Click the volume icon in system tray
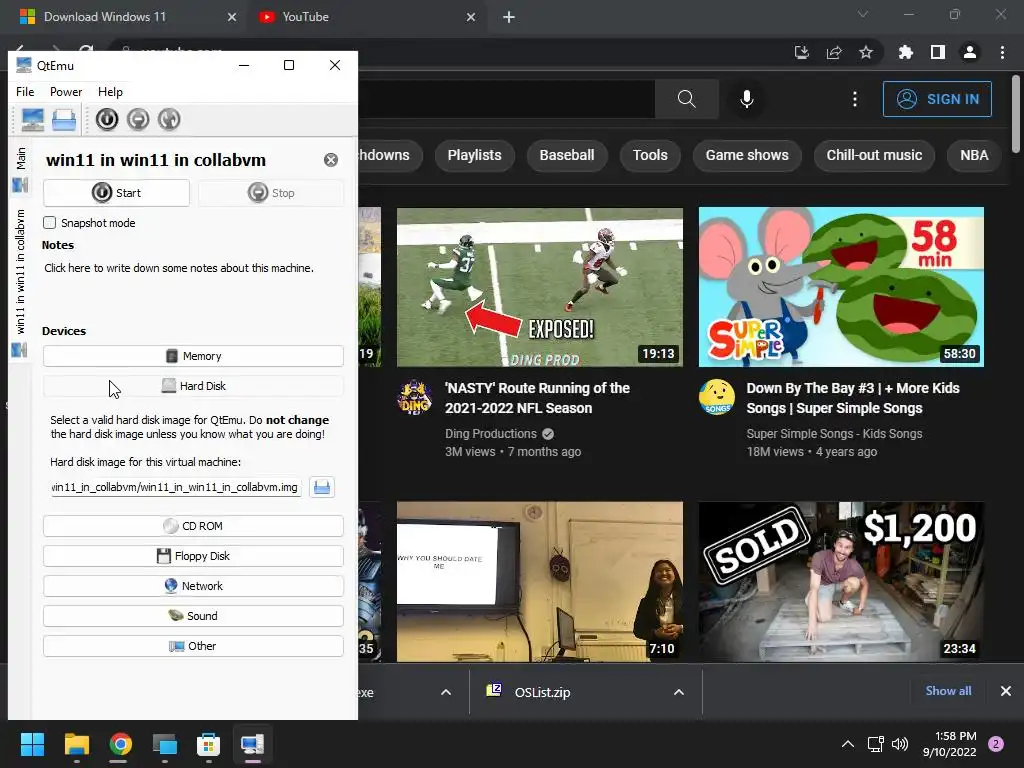The height and width of the screenshot is (768, 1024). 900,744
